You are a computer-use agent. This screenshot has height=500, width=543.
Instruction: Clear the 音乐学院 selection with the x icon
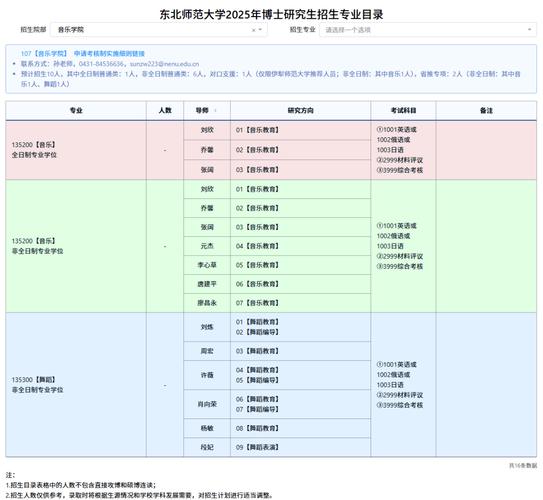253,30
